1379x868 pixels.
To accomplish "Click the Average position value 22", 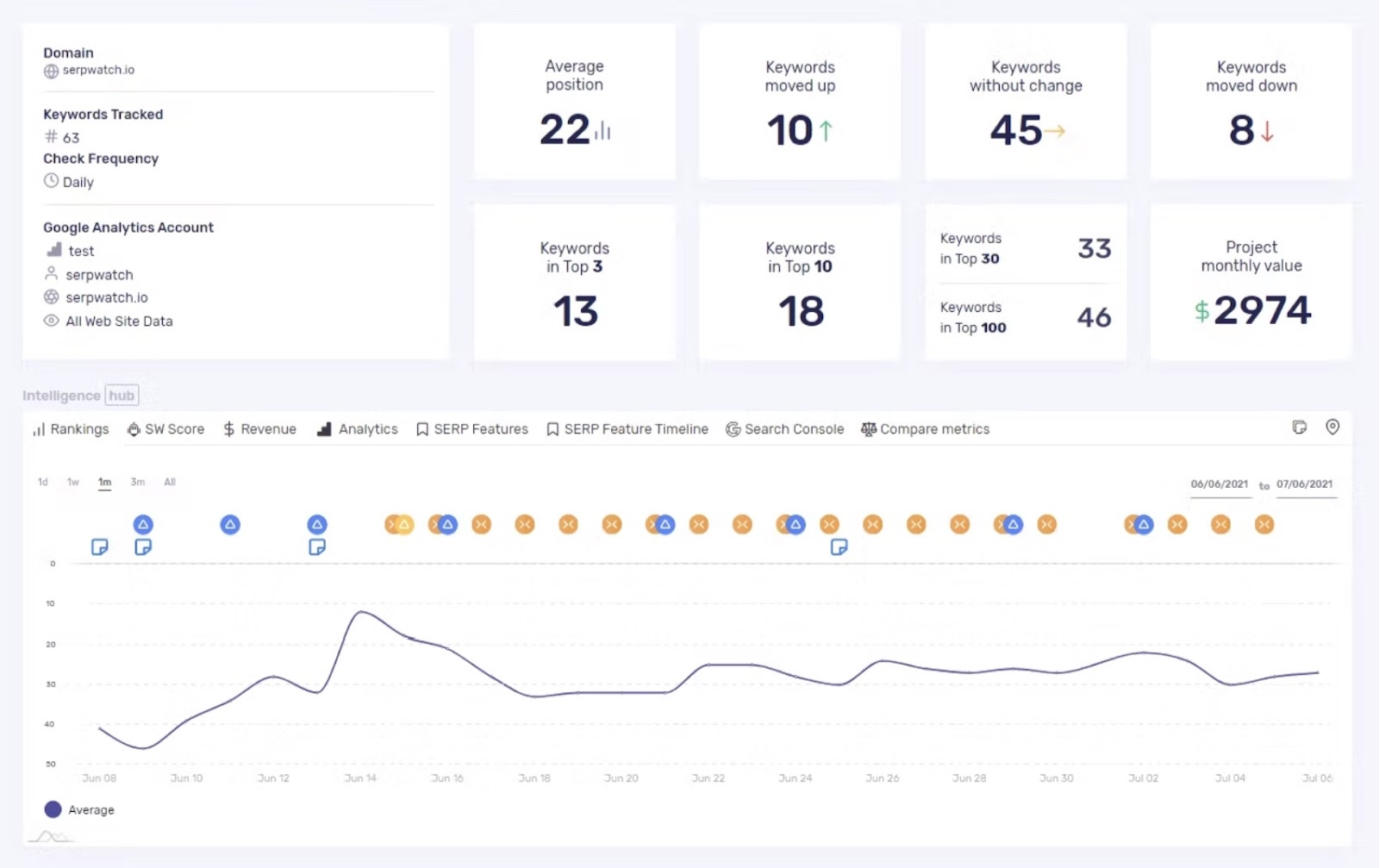I will pyautogui.click(x=565, y=130).
